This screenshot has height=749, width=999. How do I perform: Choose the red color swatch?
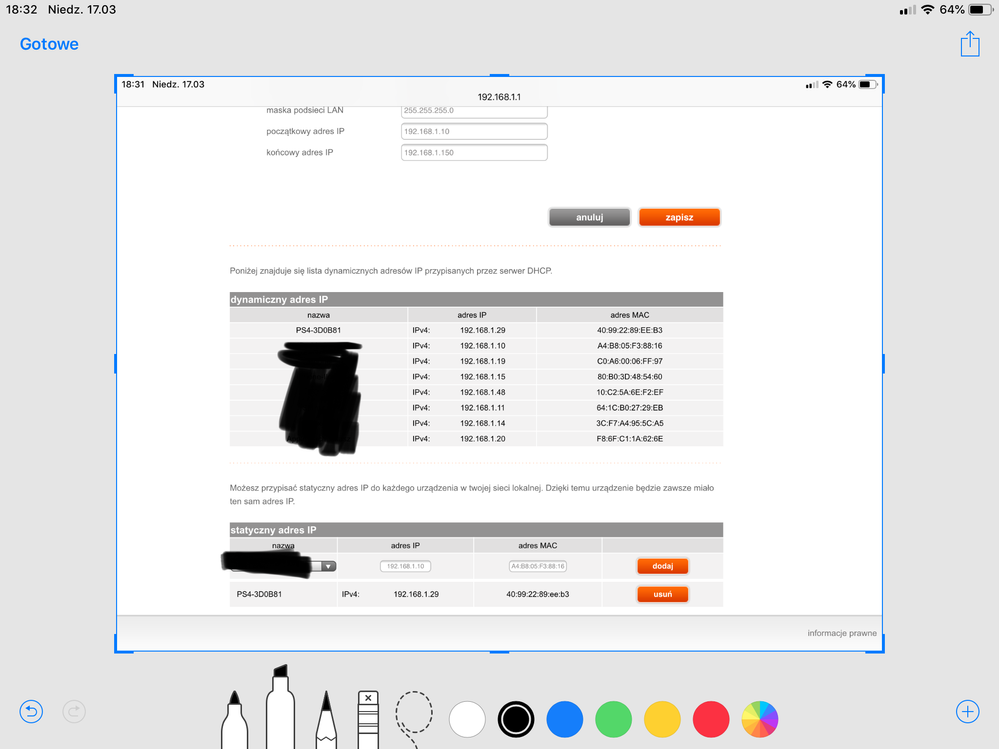coord(711,718)
